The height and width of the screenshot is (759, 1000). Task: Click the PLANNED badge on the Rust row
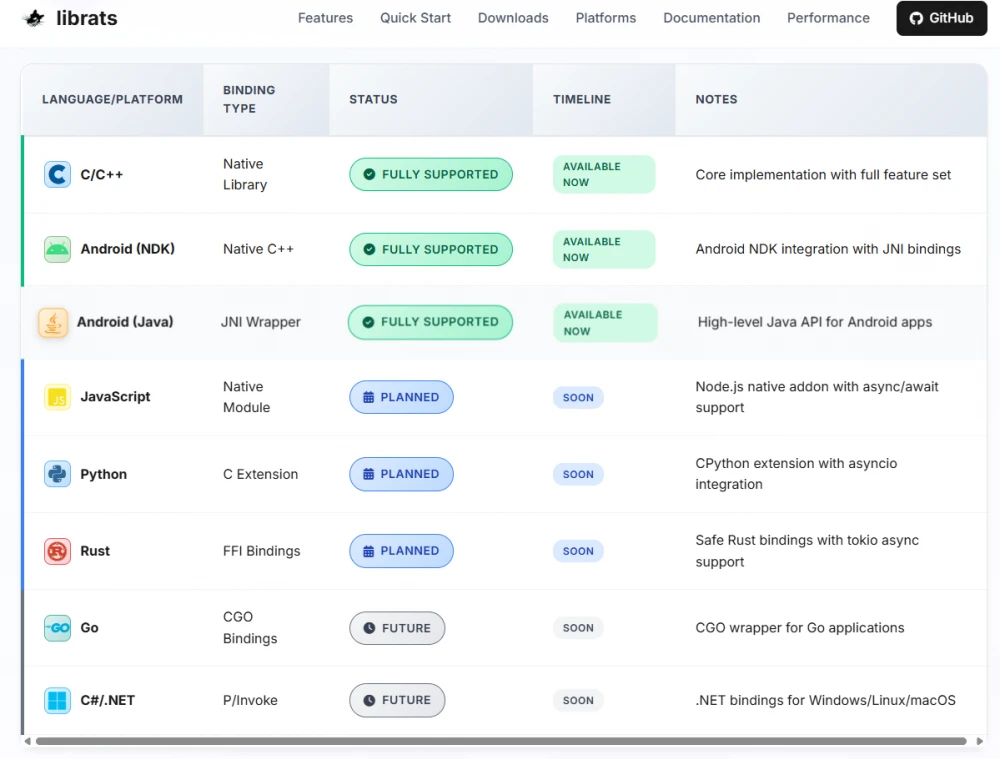(x=401, y=551)
